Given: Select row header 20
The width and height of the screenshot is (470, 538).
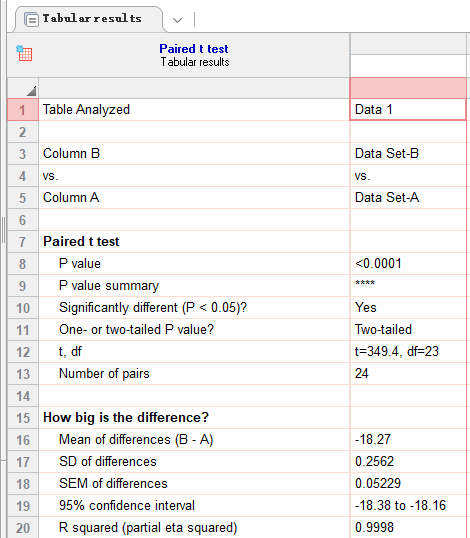Looking at the screenshot, I should pos(23,528).
